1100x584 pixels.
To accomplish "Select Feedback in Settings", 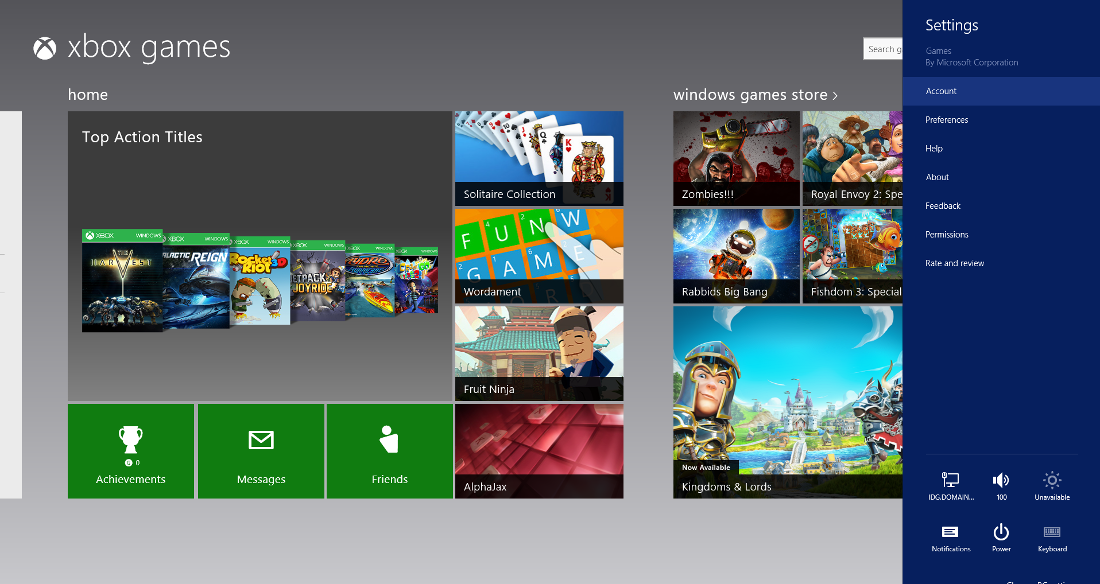I will 943,206.
